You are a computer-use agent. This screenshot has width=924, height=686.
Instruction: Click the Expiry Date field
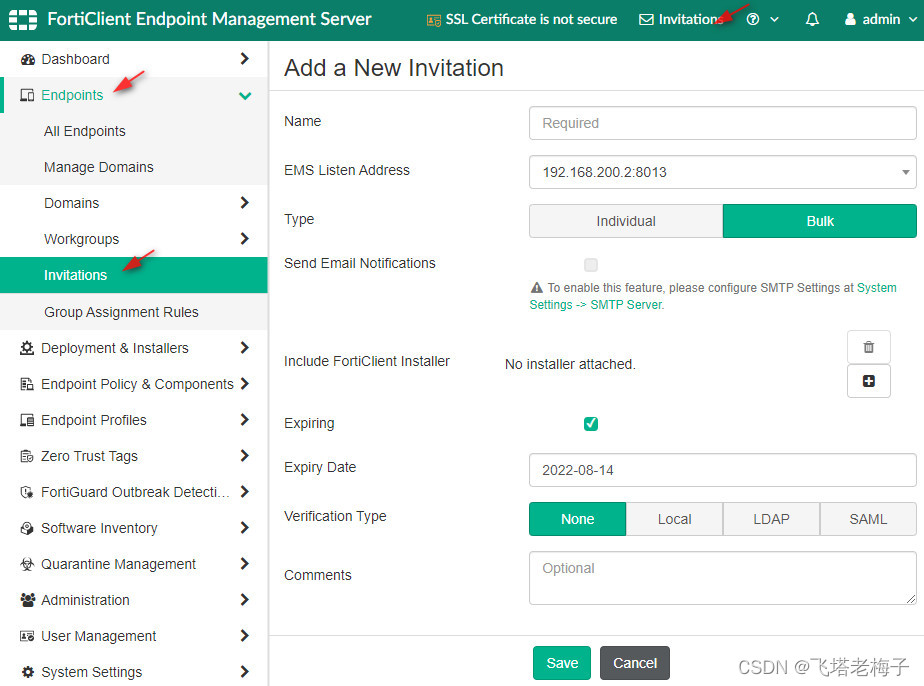tap(722, 470)
